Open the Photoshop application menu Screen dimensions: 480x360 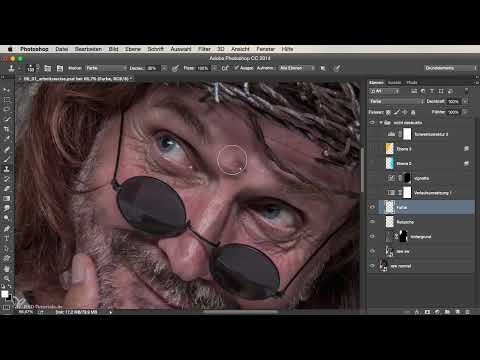click(x=34, y=49)
